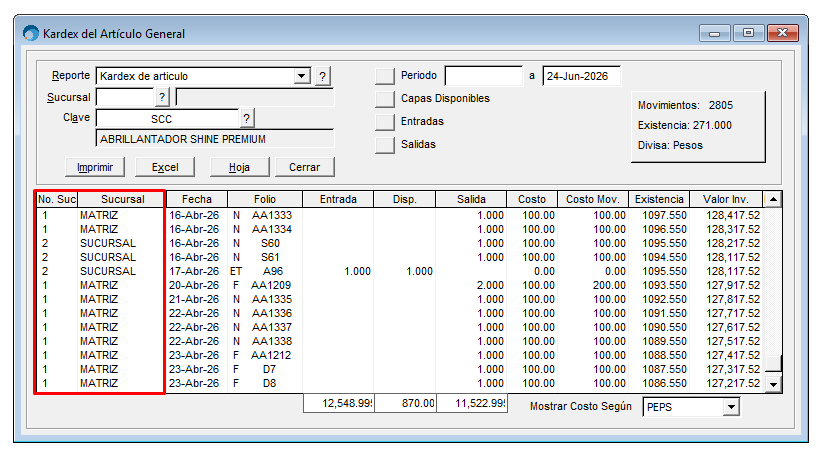Open help lookup next to Reporte
821x455 pixels.
(323, 76)
